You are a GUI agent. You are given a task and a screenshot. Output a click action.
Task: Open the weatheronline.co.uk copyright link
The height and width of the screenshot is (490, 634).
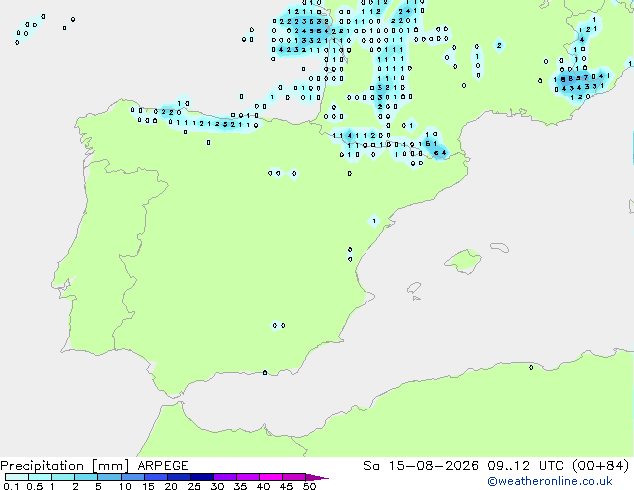point(550,481)
